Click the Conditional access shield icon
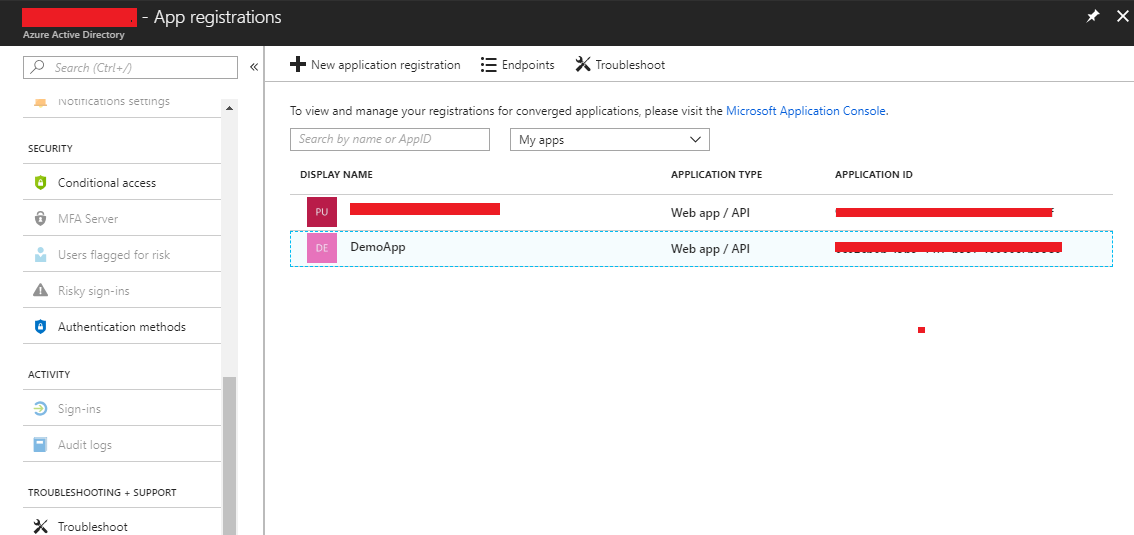Screen dimensions: 1134x535 pyautogui.click(x=41, y=183)
